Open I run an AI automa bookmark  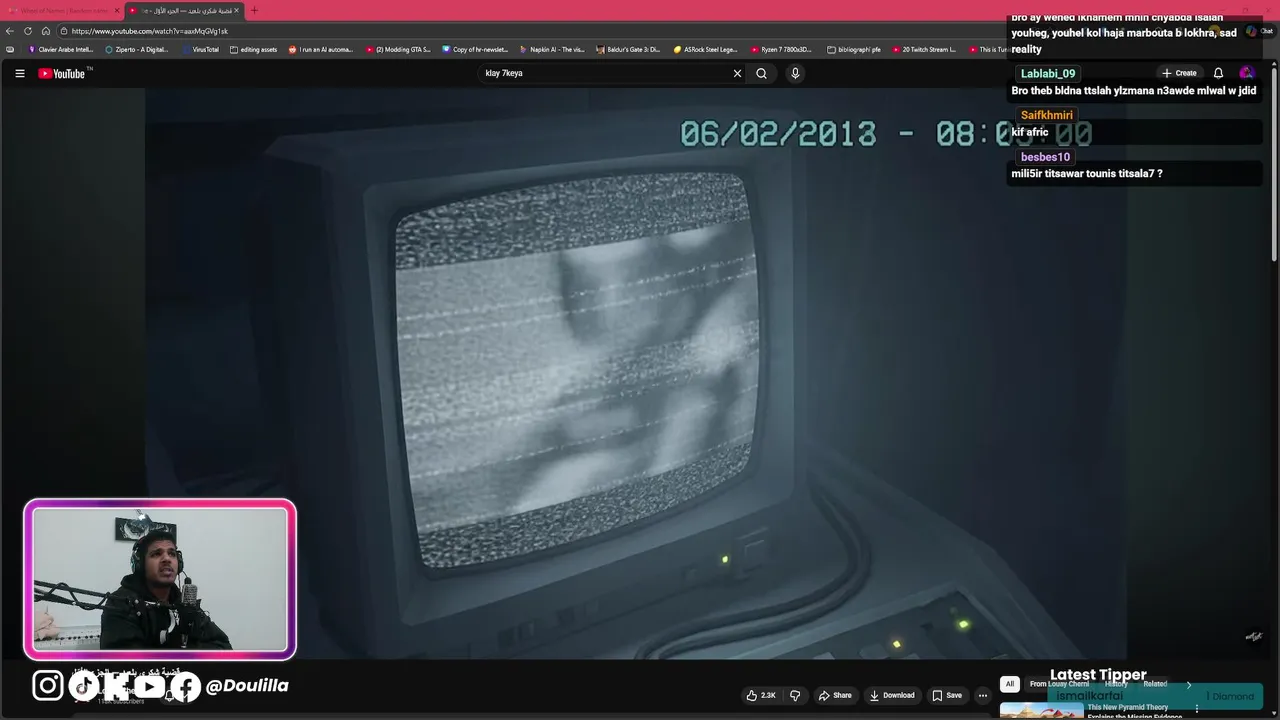(x=321, y=49)
